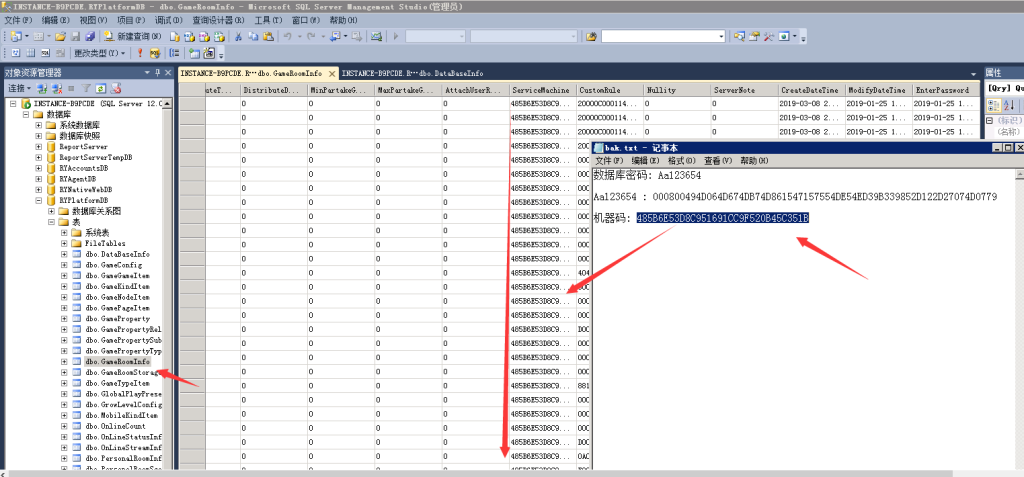Expand the dbo.GameConfig table node
Screen dimensions: 1024x477
pyautogui.click(x=64, y=265)
